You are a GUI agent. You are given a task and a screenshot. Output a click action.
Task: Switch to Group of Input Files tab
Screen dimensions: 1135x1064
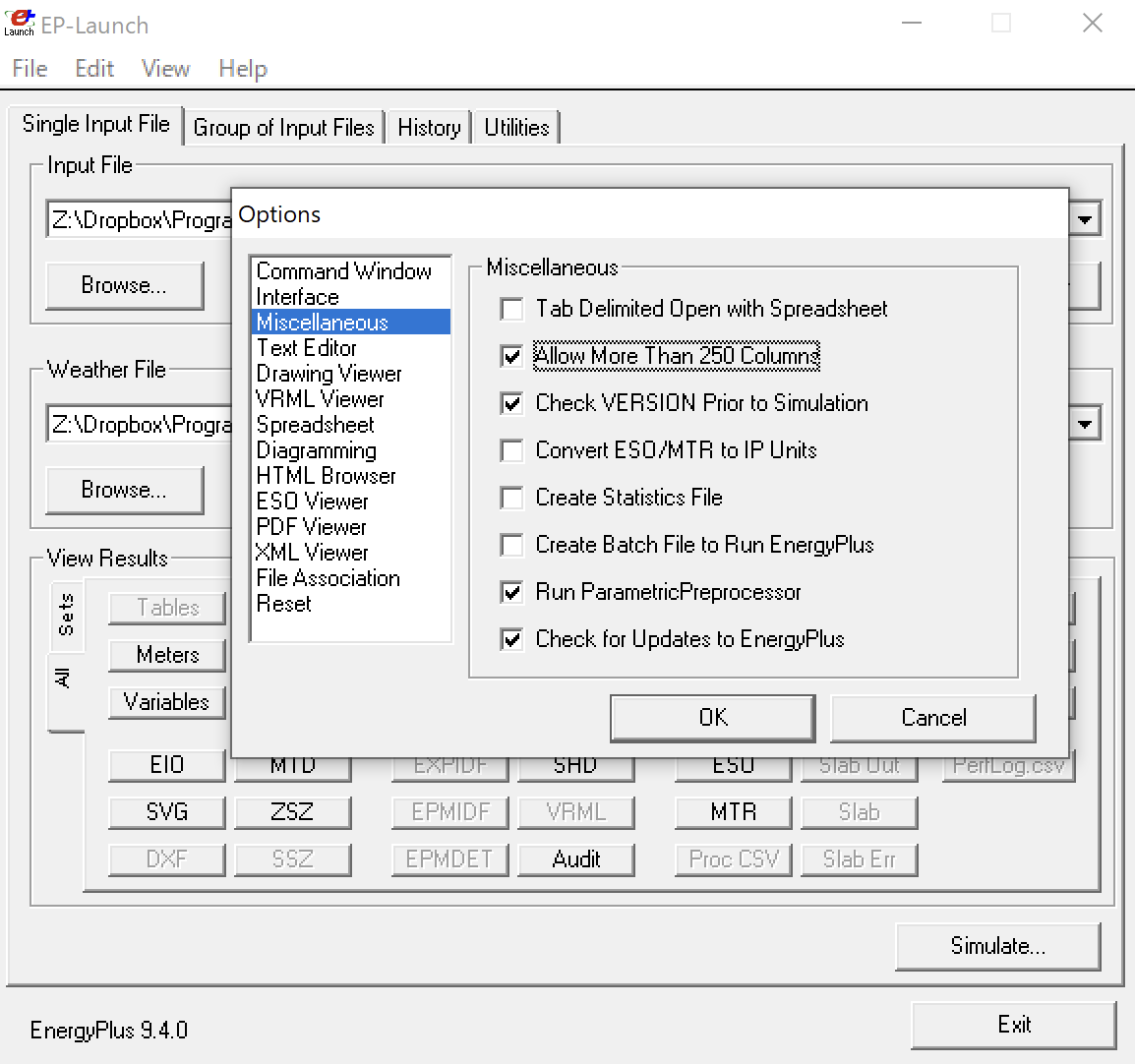[283, 128]
